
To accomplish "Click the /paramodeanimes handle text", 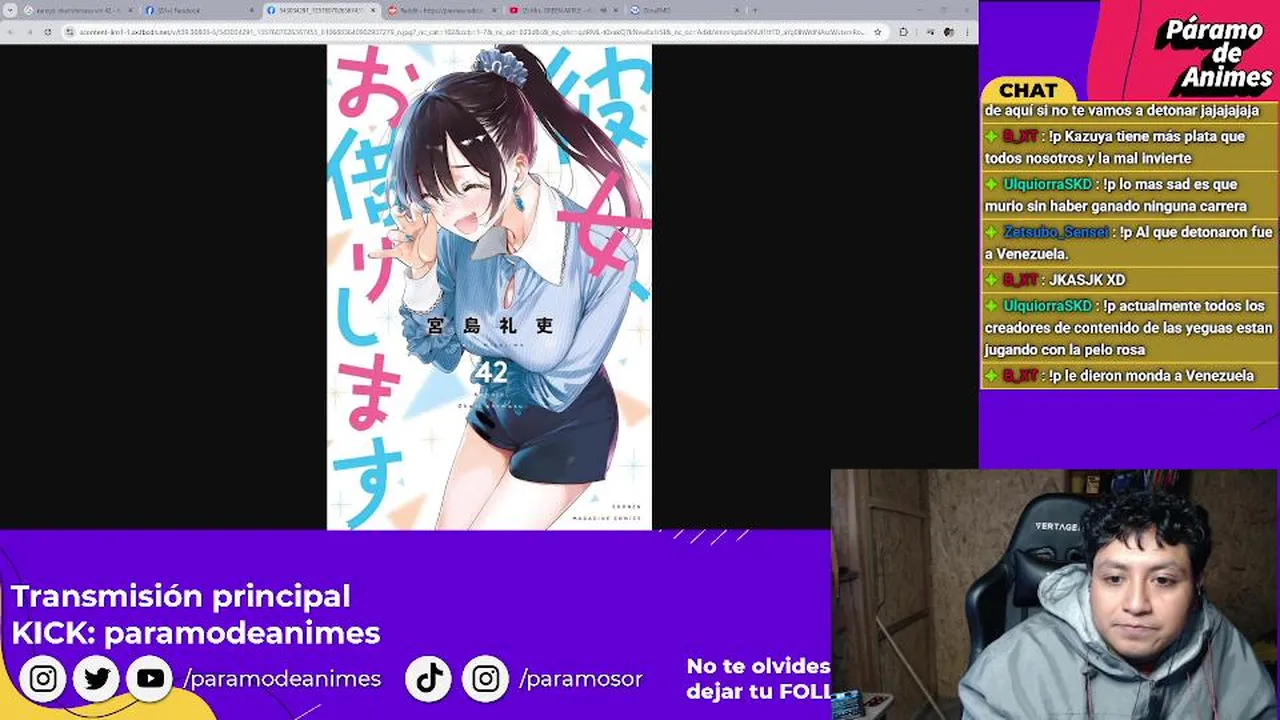I will [x=283, y=679].
